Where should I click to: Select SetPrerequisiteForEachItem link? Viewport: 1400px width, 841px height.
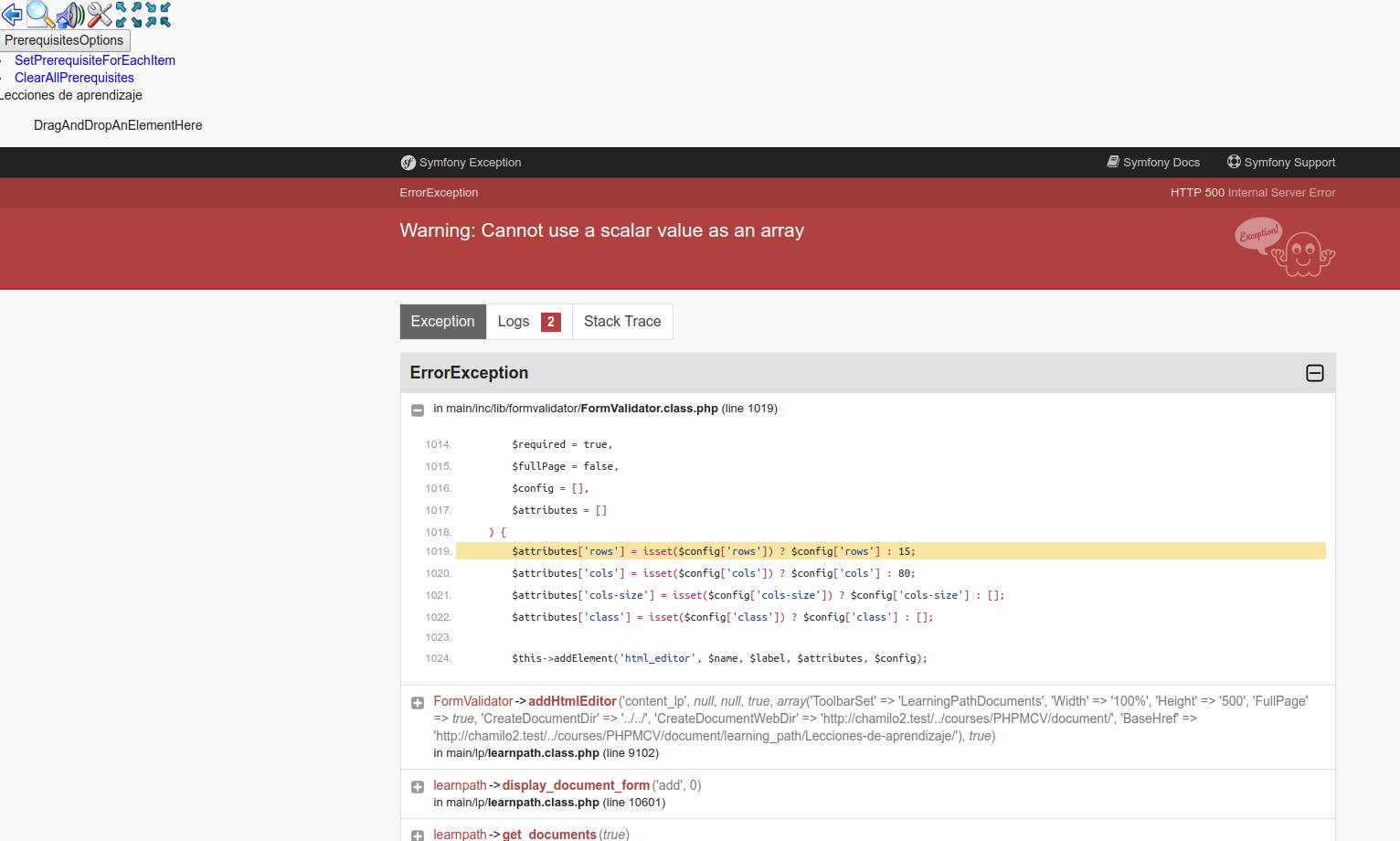94,59
